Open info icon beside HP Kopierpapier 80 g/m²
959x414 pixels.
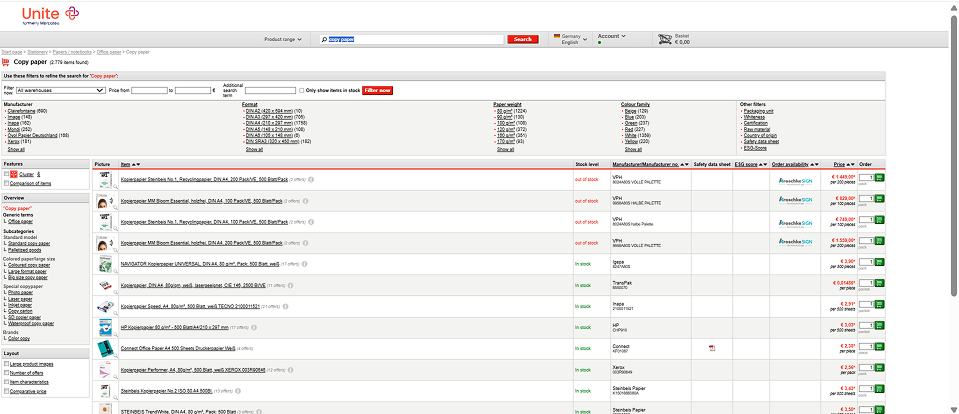[x=256, y=327]
